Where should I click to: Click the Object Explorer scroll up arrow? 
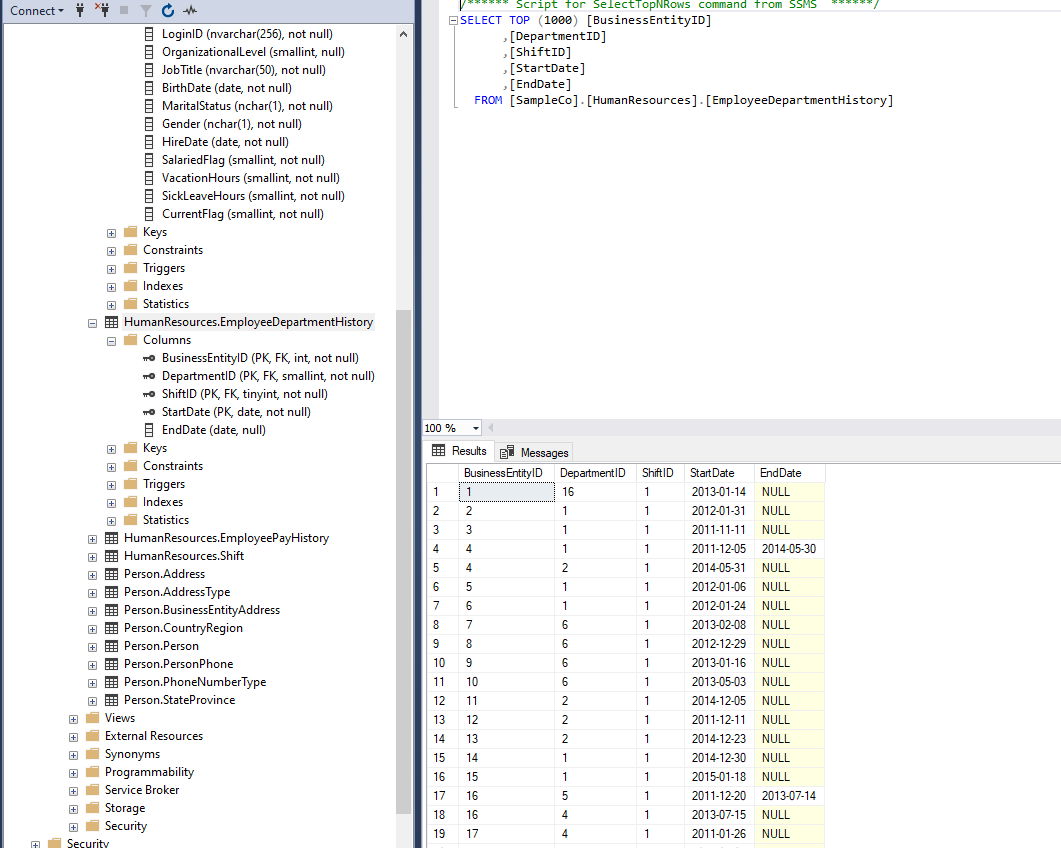coord(403,34)
